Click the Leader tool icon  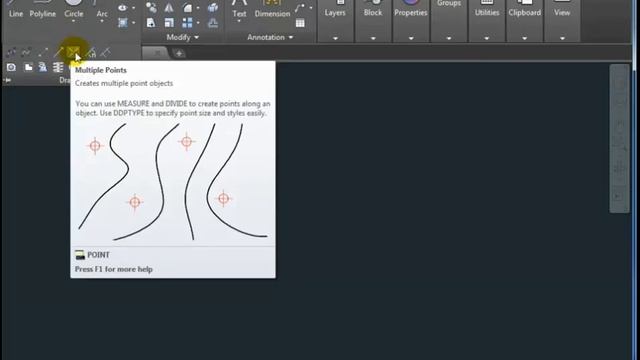click(300, 7)
